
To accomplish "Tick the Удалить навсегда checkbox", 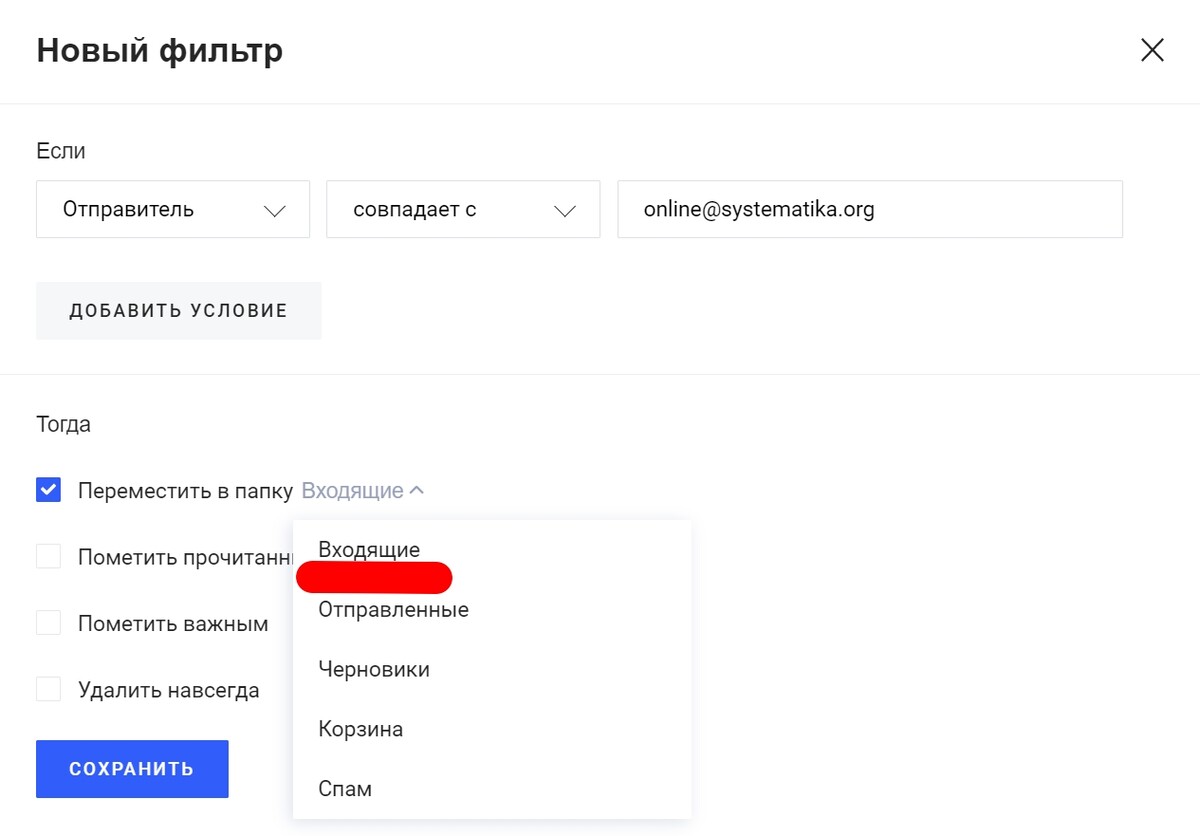I will pos(49,690).
